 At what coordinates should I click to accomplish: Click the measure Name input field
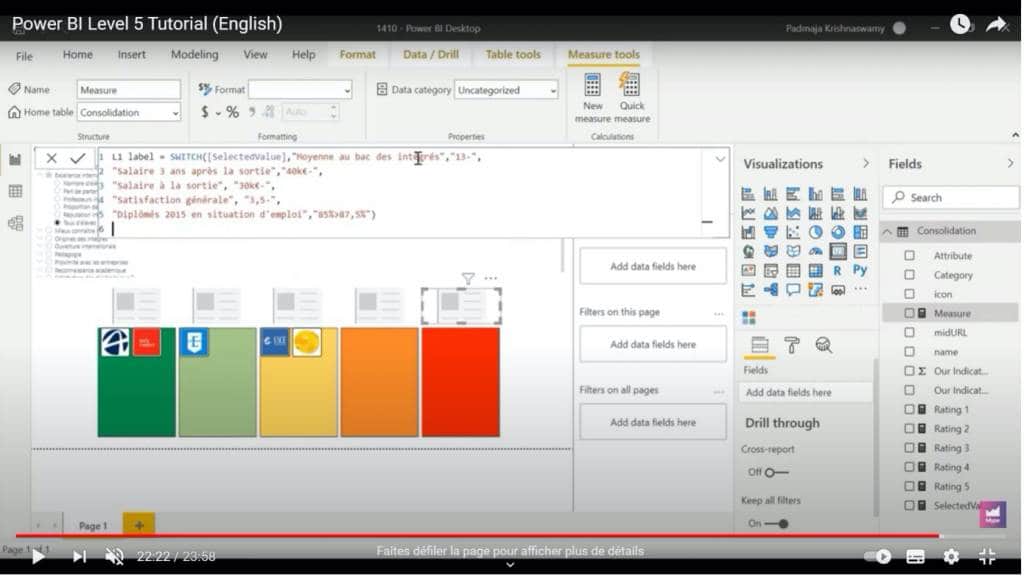pyautogui.click(x=129, y=90)
